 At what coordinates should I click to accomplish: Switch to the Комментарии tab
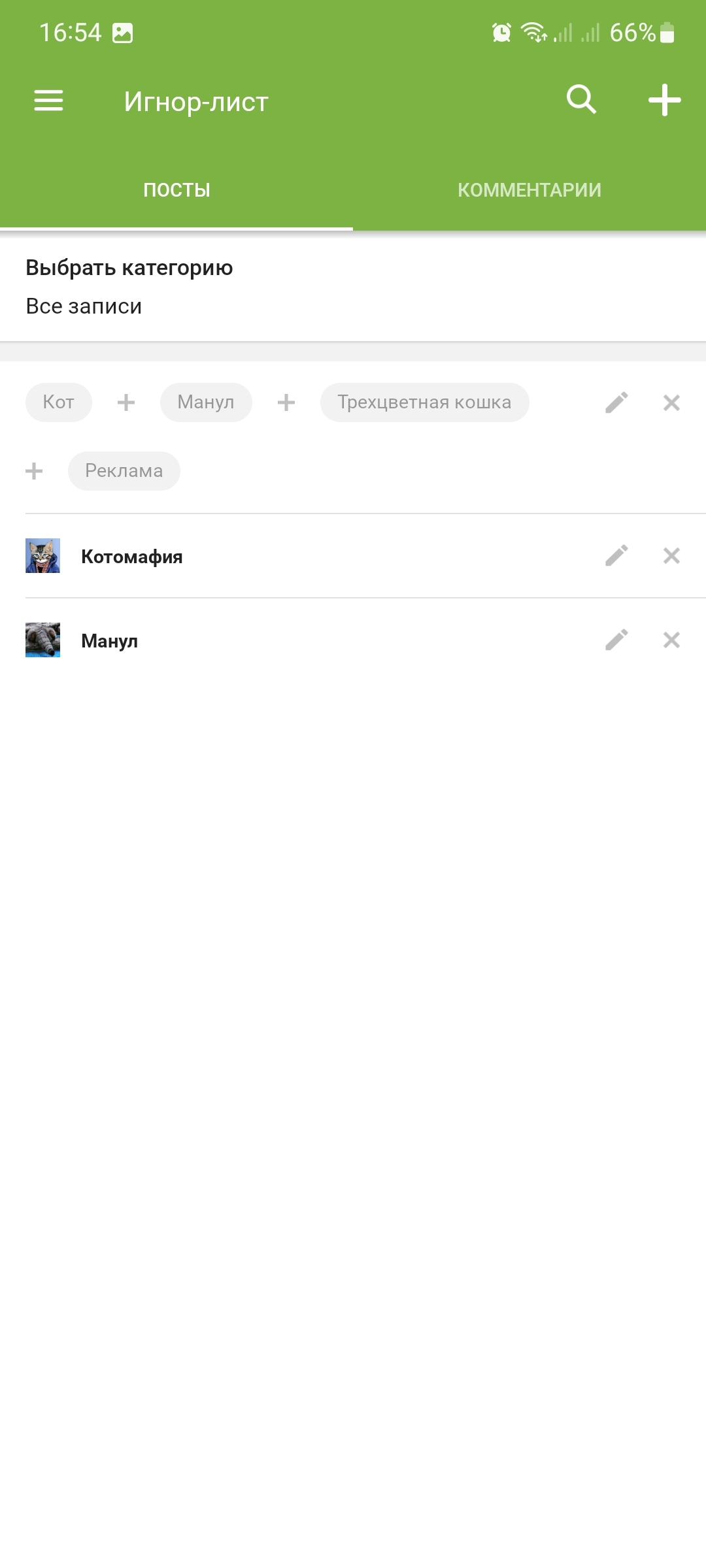click(529, 190)
